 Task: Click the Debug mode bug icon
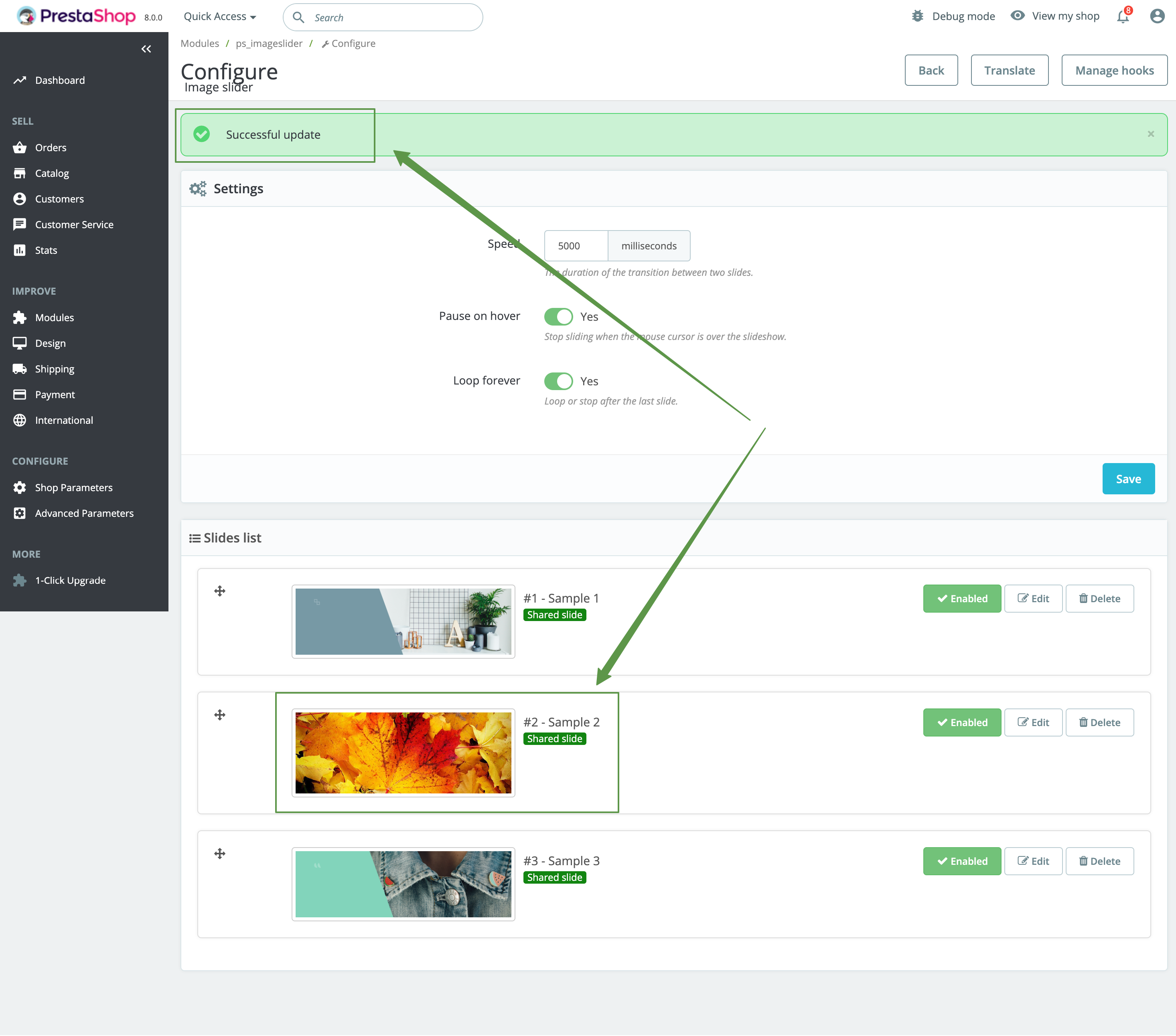917,16
